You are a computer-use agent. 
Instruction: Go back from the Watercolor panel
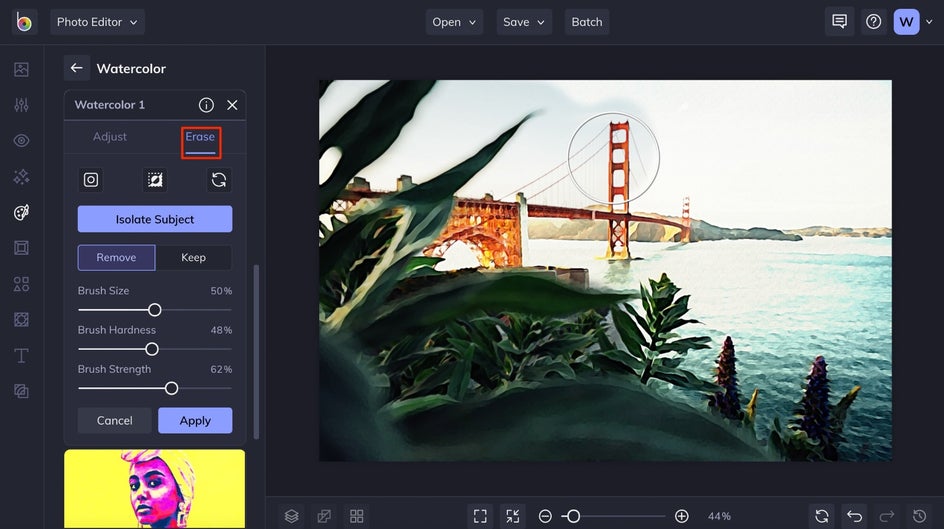click(x=76, y=68)
